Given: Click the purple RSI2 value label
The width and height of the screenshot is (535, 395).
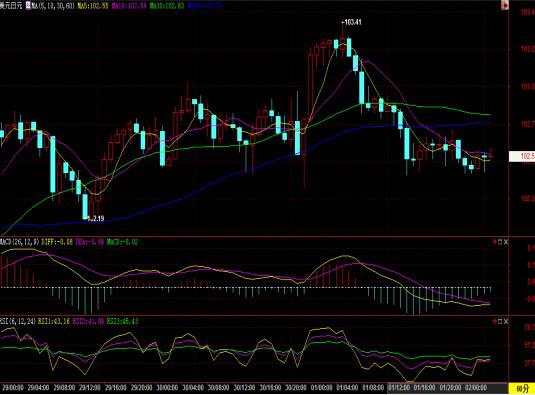Looking at the screenshot, I should [x=88, y=321].
